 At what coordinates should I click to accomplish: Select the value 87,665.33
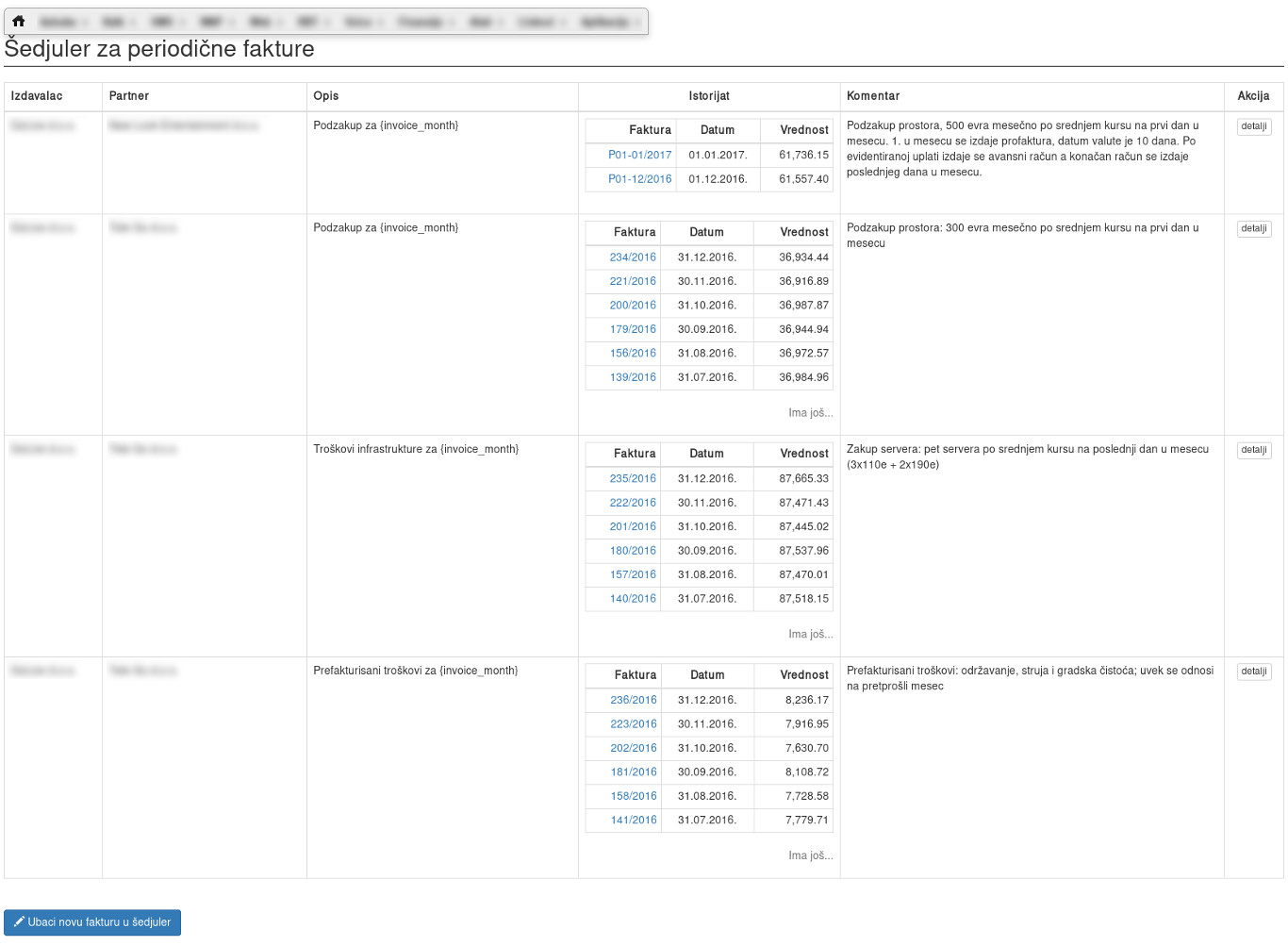[x=804, y=479]
